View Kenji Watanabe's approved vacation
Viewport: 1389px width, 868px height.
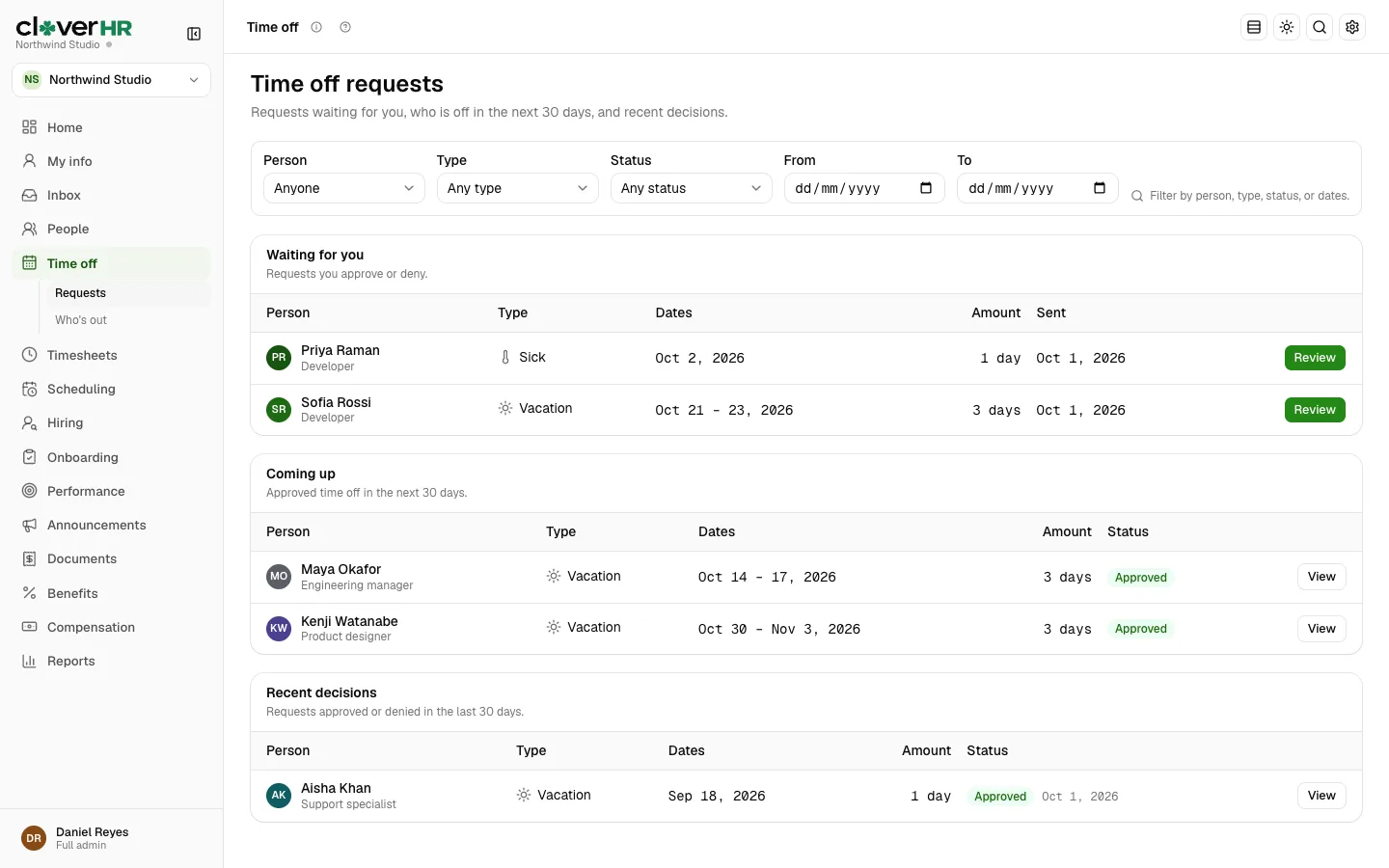(x=1321, y=629)
